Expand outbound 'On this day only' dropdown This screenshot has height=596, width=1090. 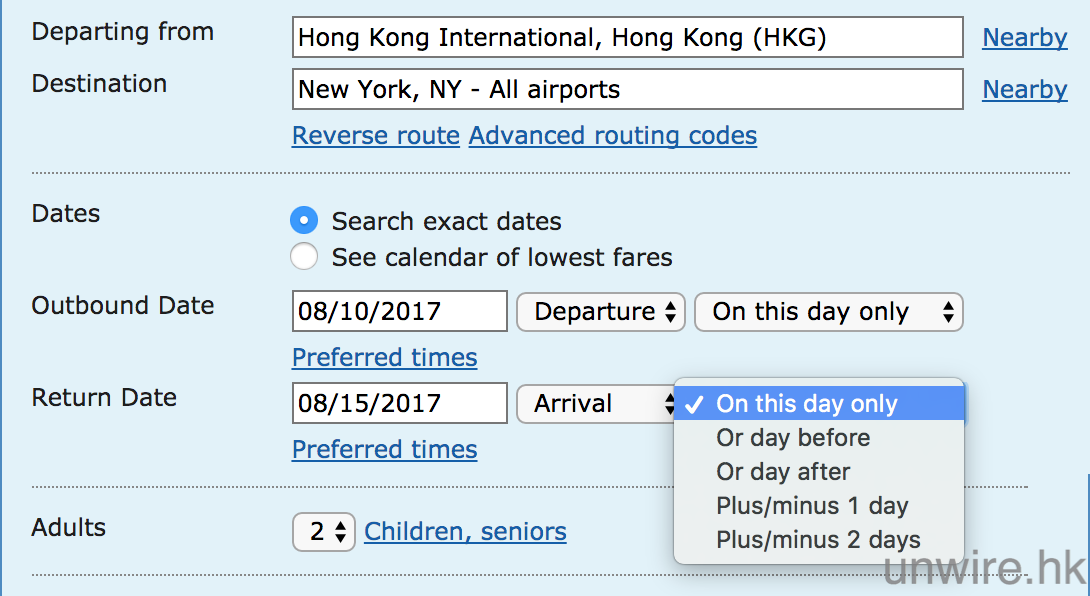point(828,312)
